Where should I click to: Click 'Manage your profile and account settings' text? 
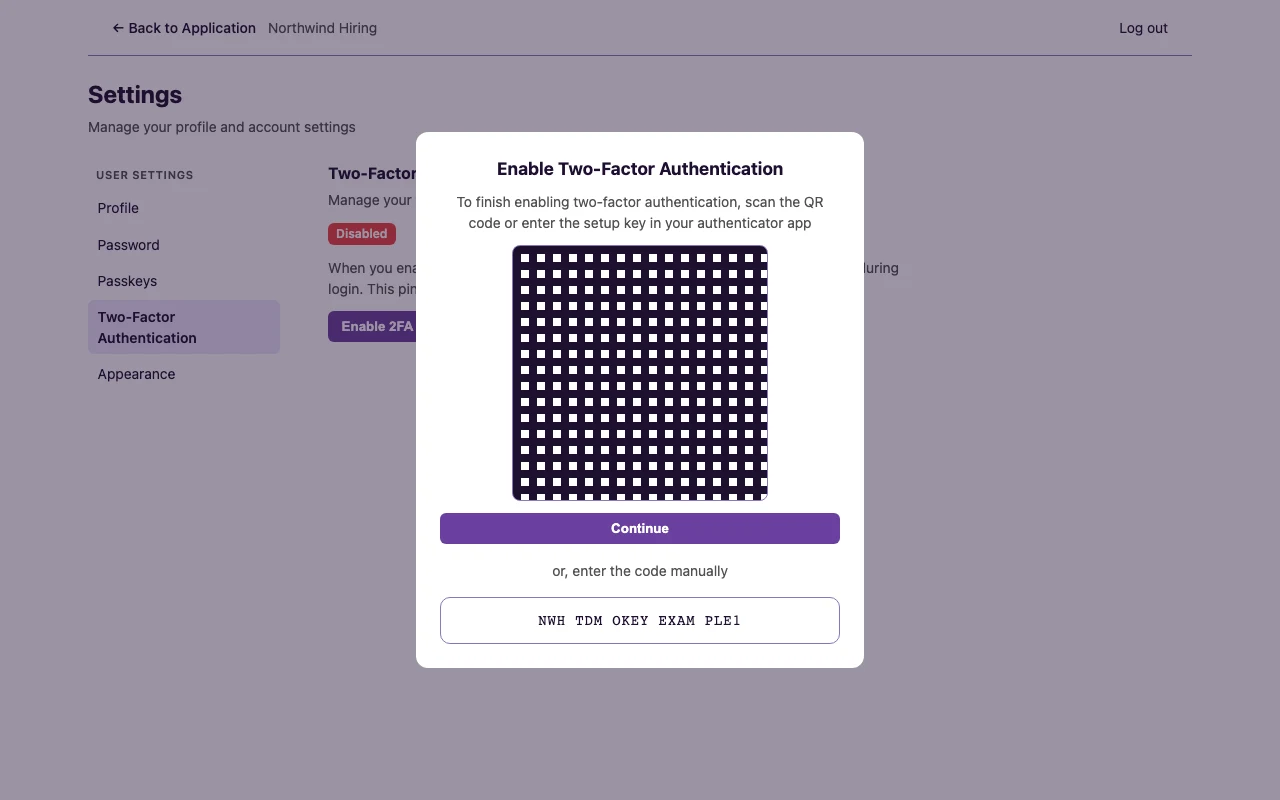tap(222, 127)
